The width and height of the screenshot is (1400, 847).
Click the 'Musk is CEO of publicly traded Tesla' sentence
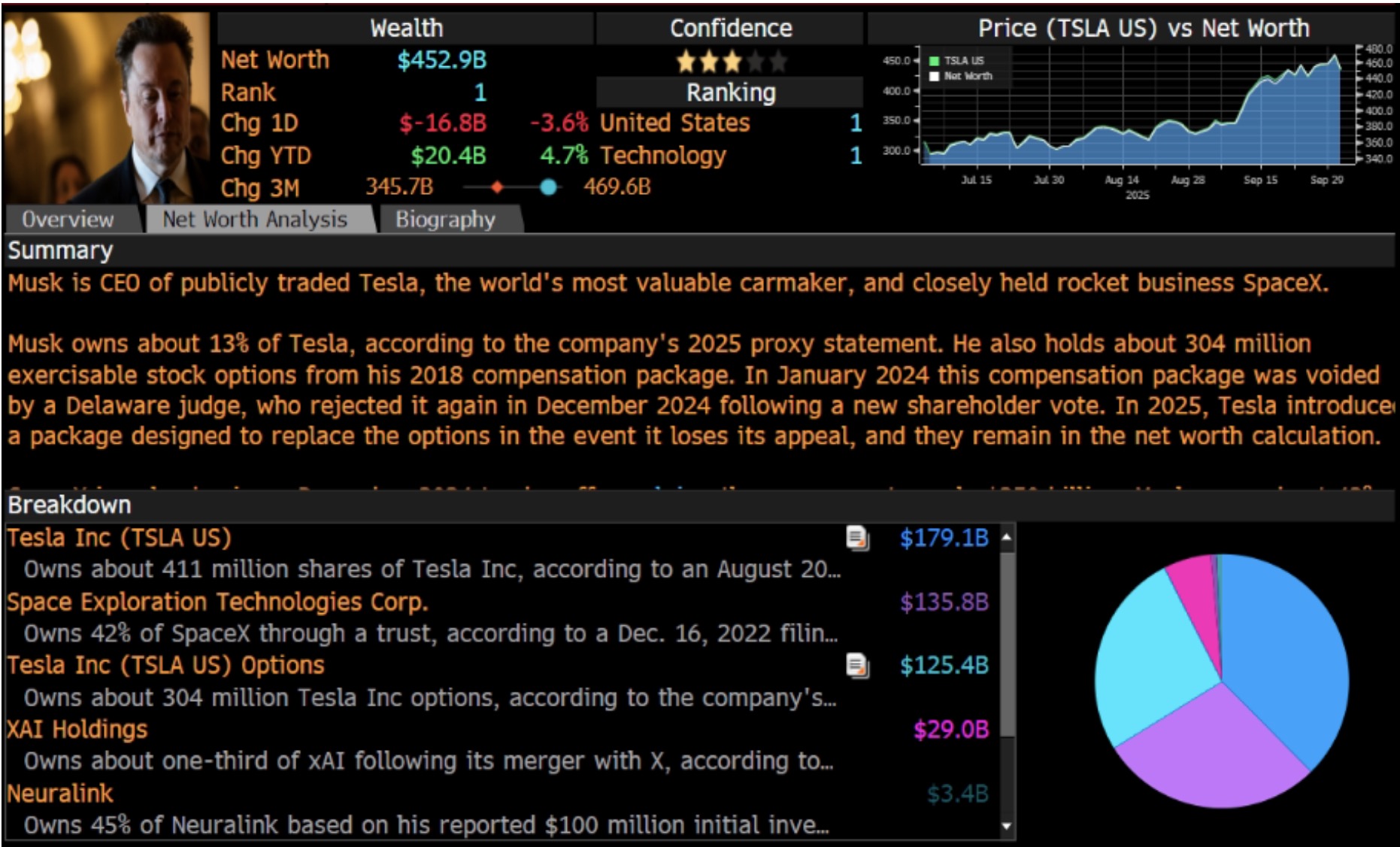[668, 284]
